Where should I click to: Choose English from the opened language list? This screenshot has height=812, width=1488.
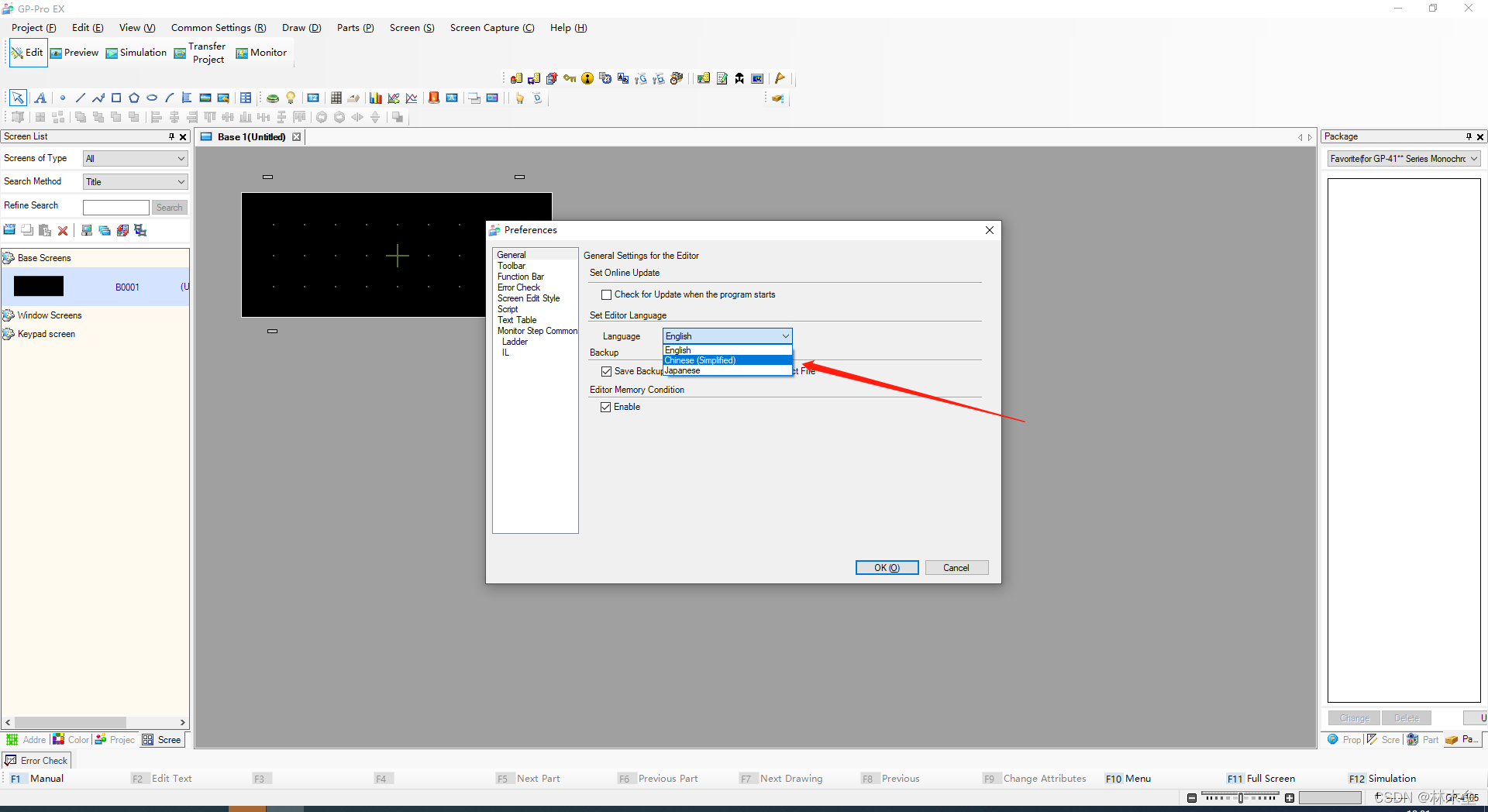point(727,350)
